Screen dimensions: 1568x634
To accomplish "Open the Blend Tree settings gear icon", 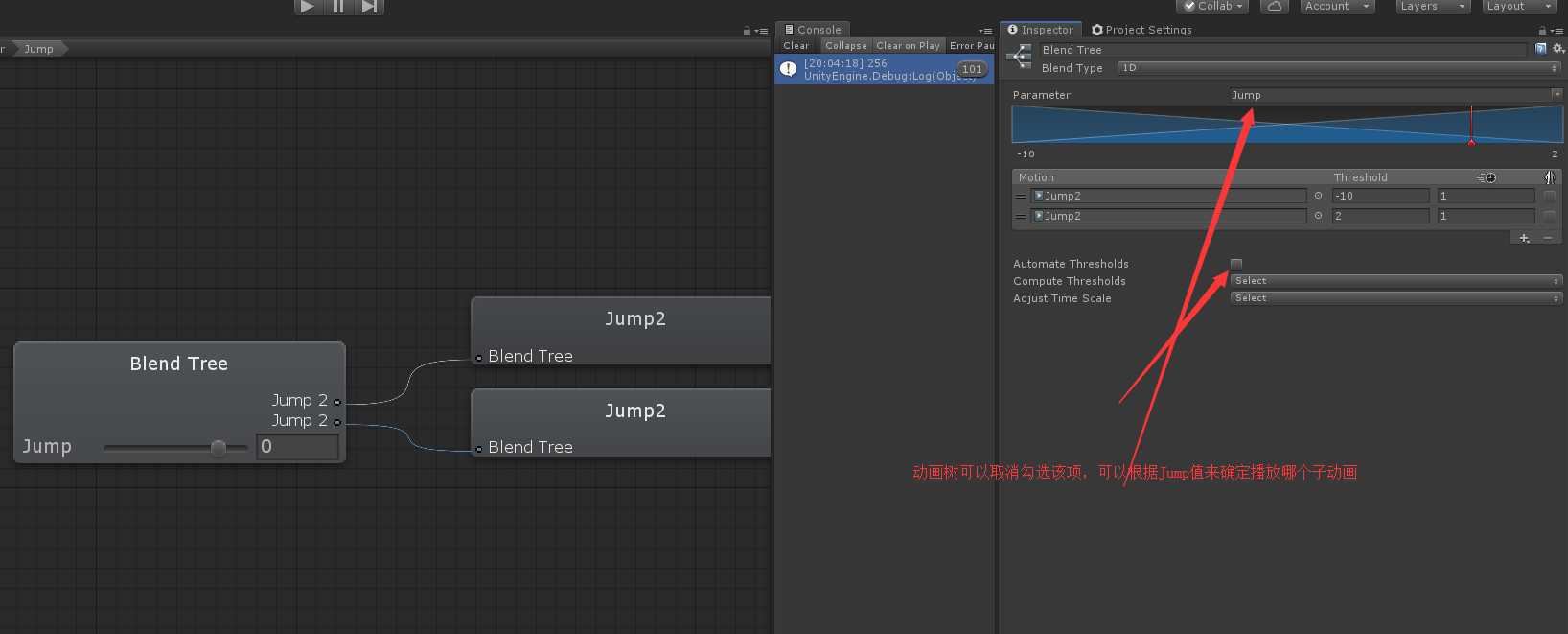I will click(1557, 49).
